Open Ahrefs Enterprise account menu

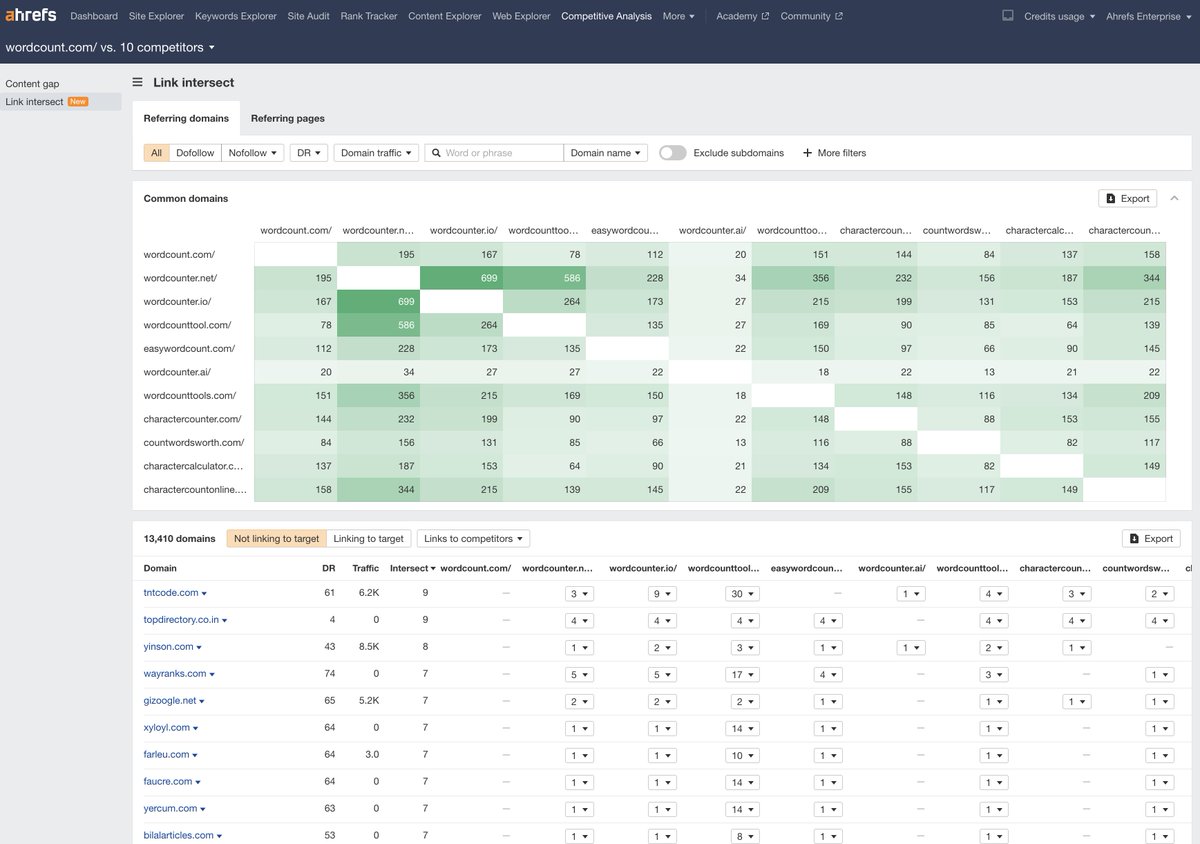point(1149,16)
